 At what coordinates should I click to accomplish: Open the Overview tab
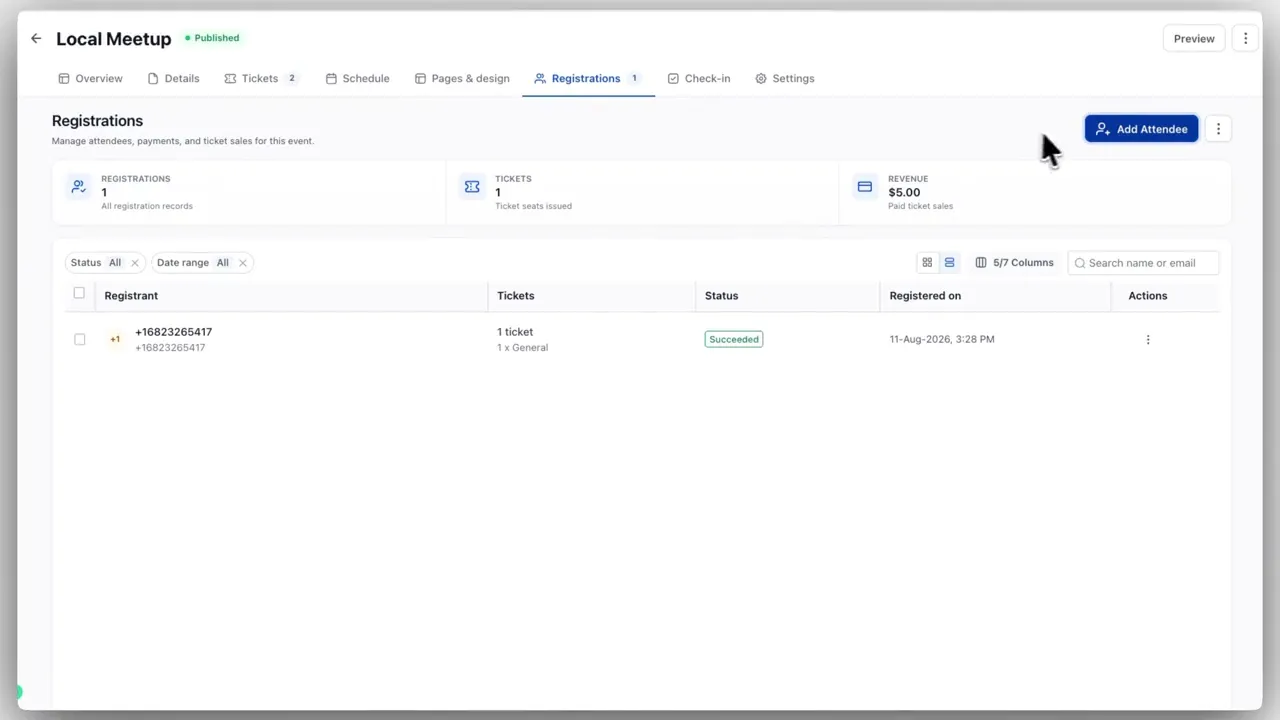[90, 78]
